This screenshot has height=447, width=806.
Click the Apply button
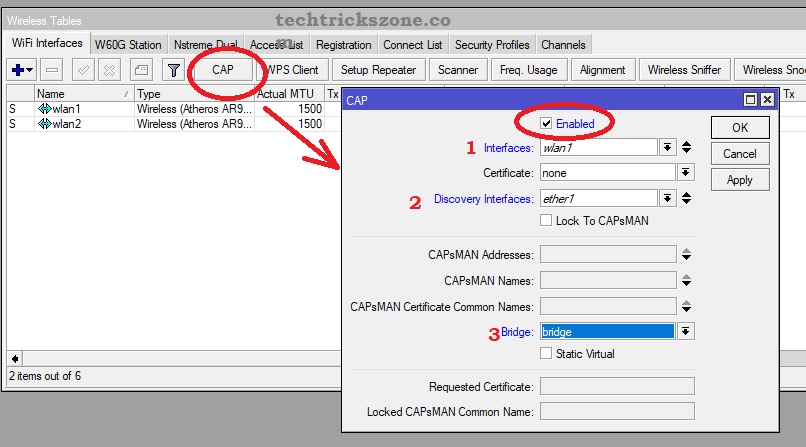pos(739,180)
